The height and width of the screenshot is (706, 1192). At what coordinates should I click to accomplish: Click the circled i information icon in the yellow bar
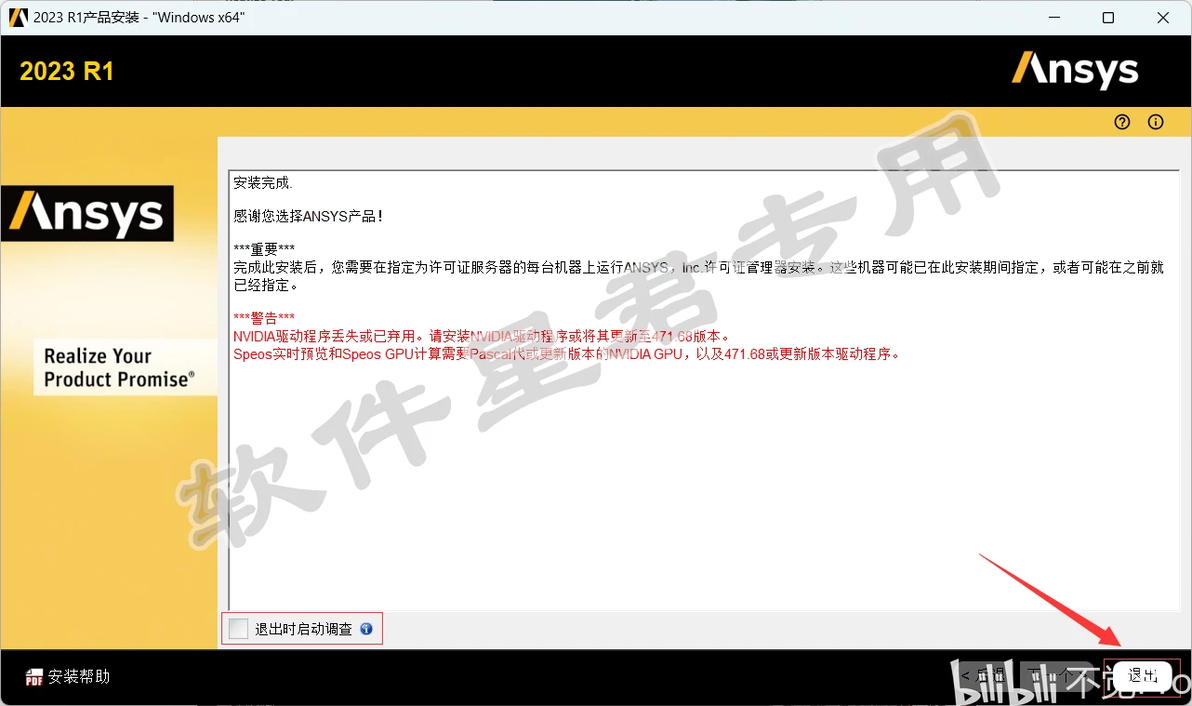click(x=1156, y=122)
